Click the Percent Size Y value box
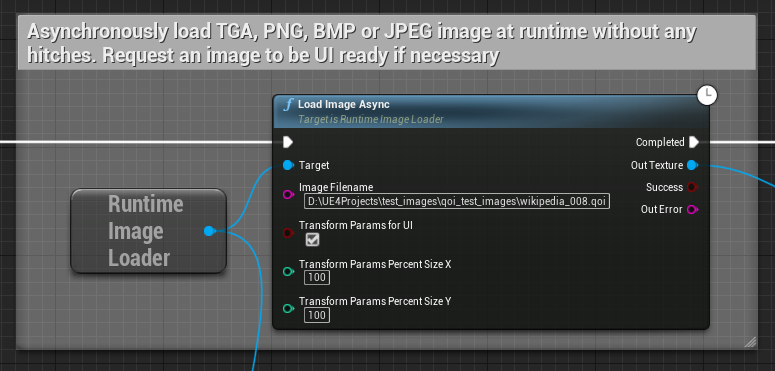The height and width of the screenshot is (371, 775). pos(317,315)
